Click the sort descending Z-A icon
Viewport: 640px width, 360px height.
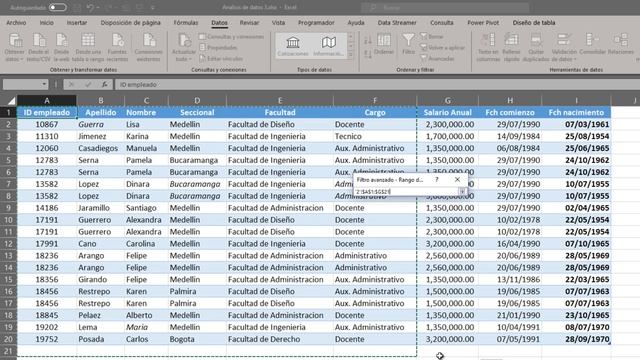[x=368, y=53]
